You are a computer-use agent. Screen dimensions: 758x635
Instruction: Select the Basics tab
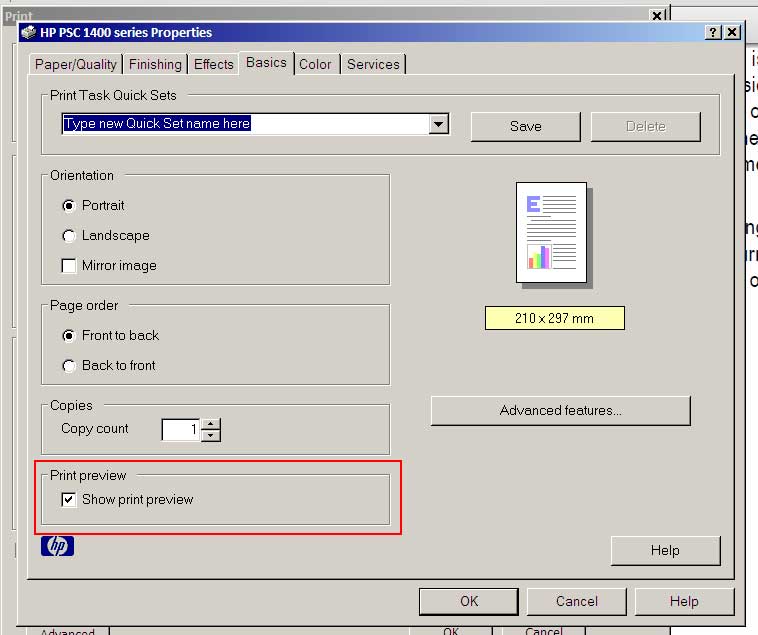(266, 63)
